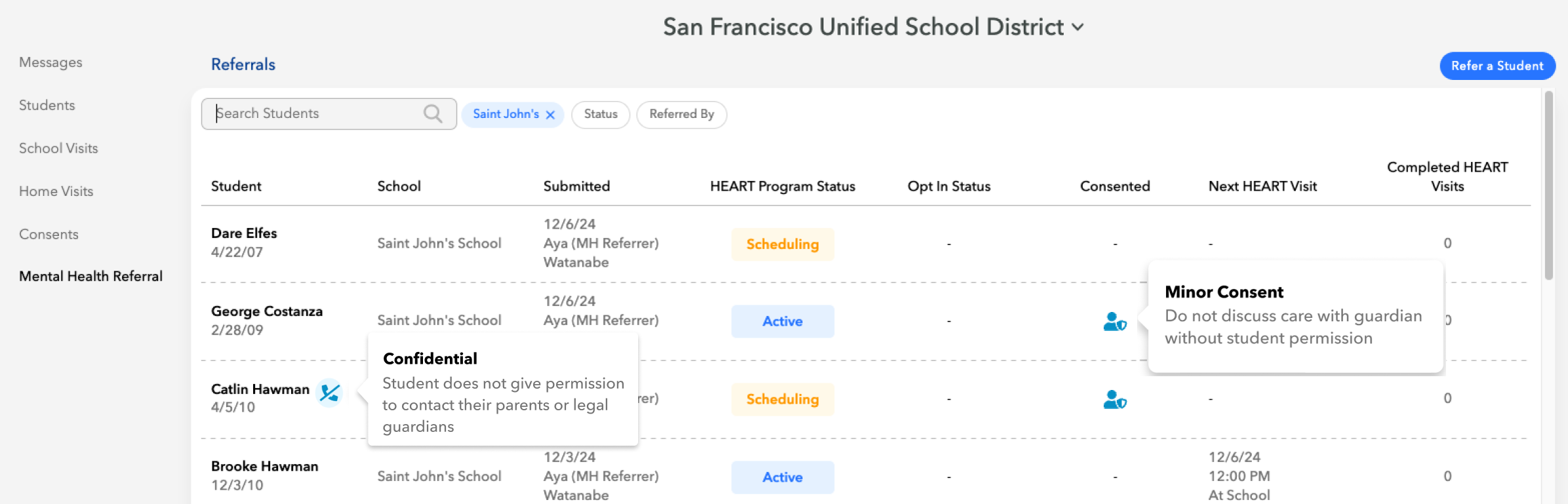Viewport: 1568px width, 504px height.
Task: Navigate to School Visits
Action: pos(58,148)
